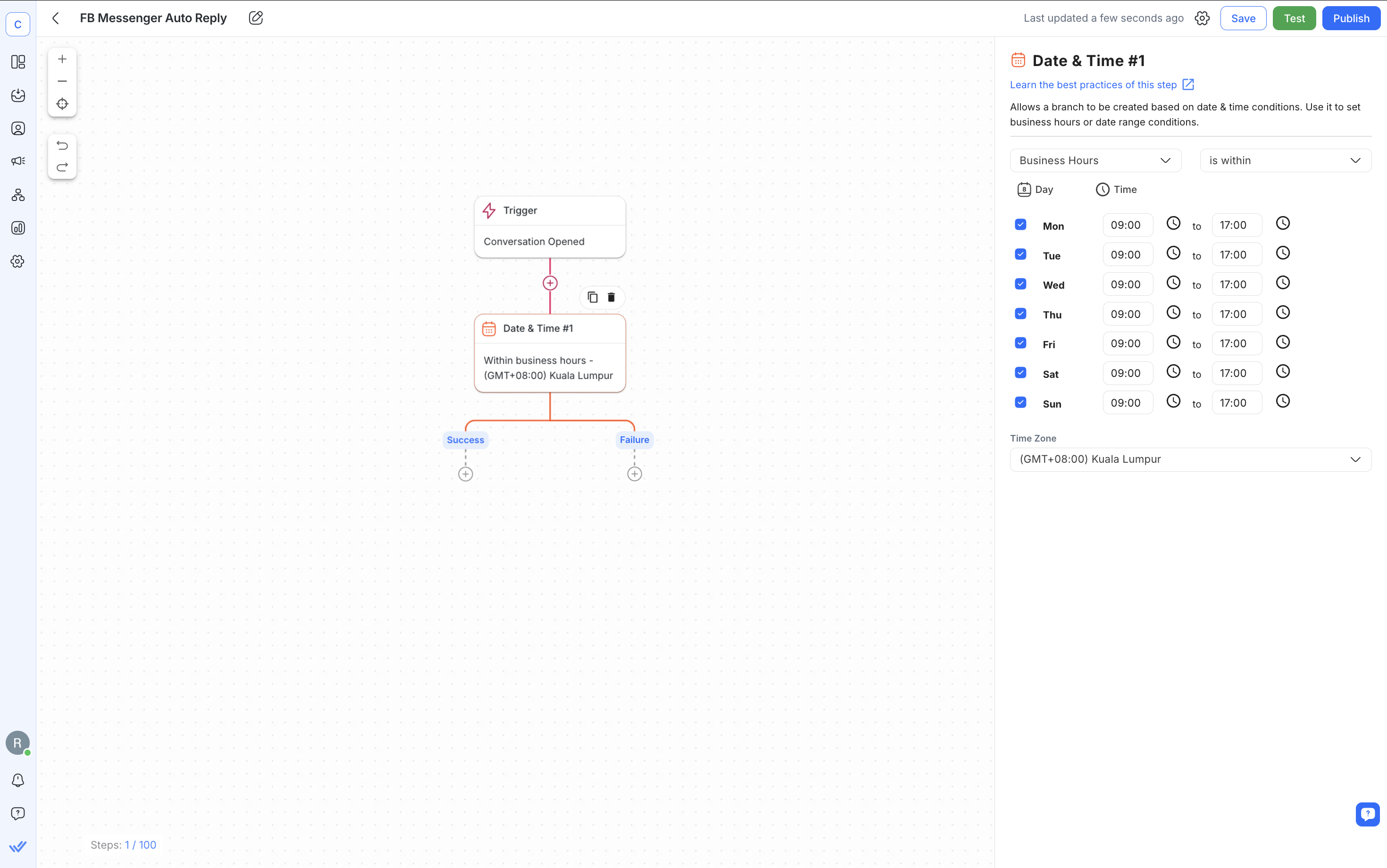
Task: Open the Workflows icon in the sidebar
Action: tap(18, 195)
